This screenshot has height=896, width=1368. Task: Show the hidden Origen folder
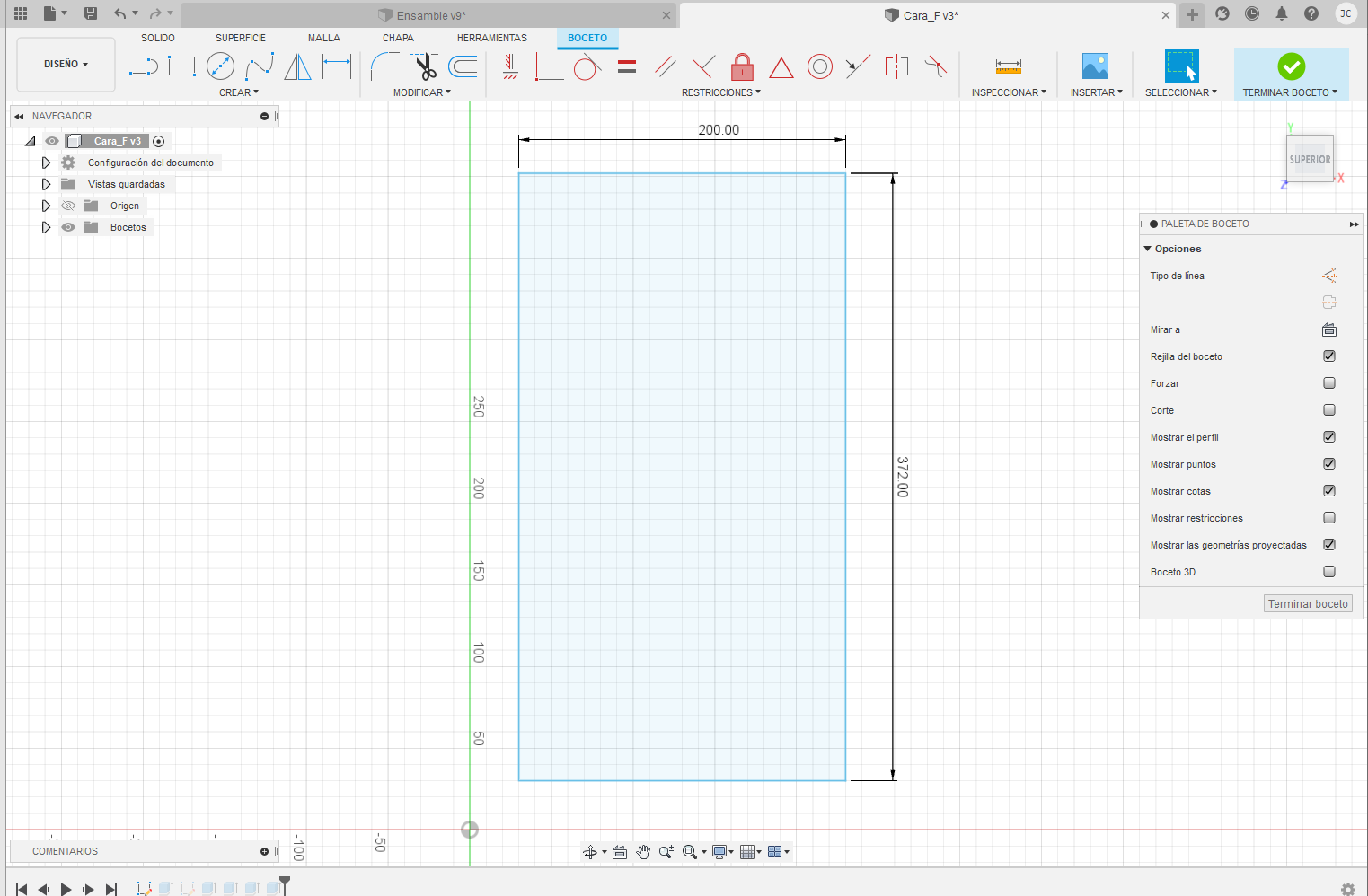(x=68, y=206)
